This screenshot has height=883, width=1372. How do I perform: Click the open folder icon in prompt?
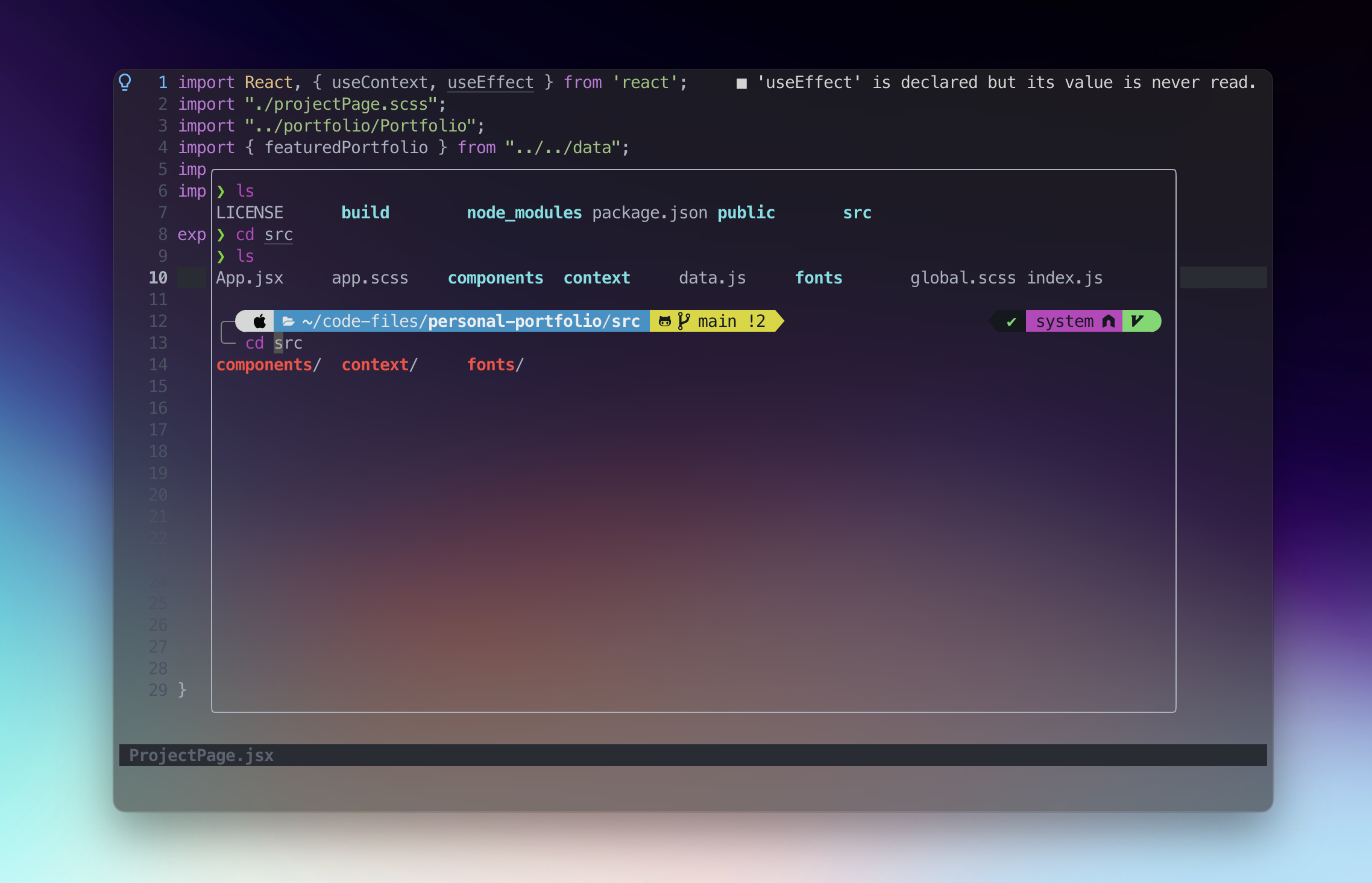point(288,321)
